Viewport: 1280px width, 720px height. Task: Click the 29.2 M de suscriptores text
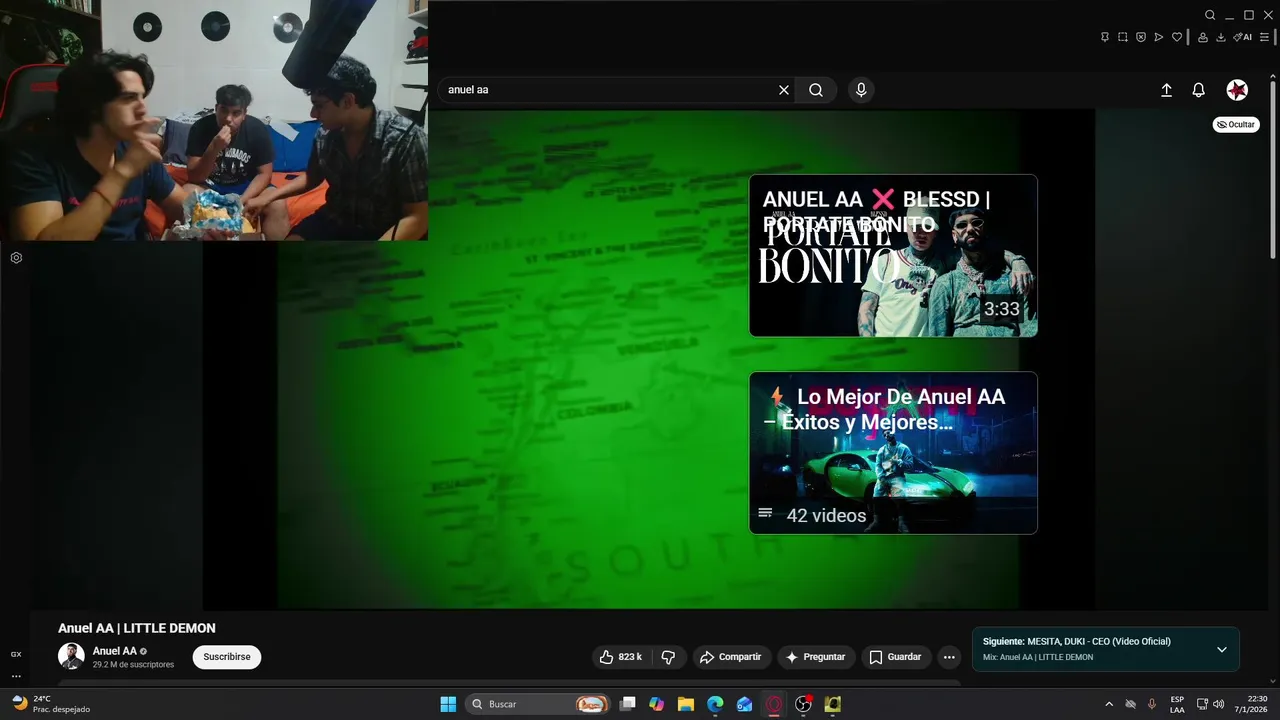pos(133,664)
